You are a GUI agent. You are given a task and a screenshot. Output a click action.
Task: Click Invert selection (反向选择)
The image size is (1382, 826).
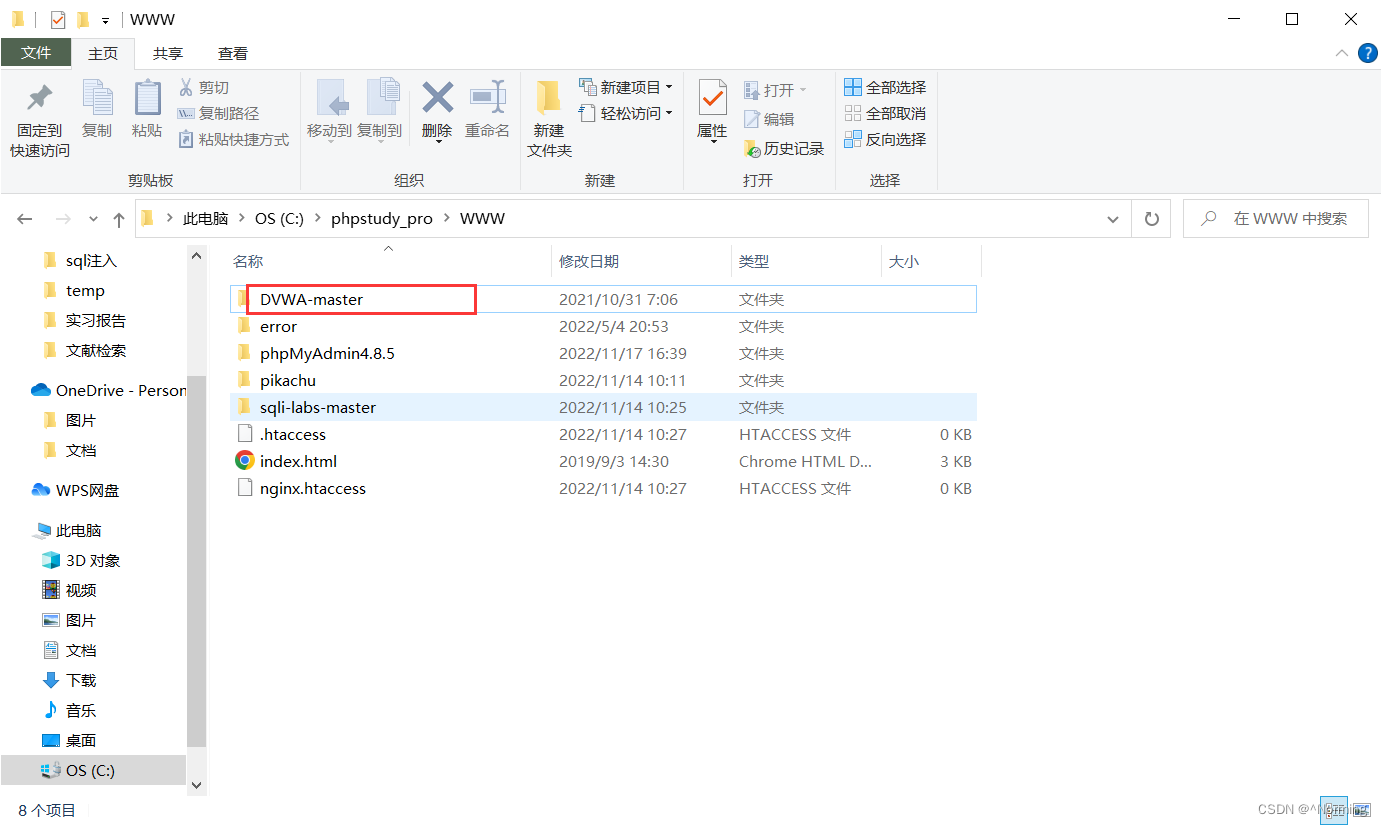pos(886,140)
